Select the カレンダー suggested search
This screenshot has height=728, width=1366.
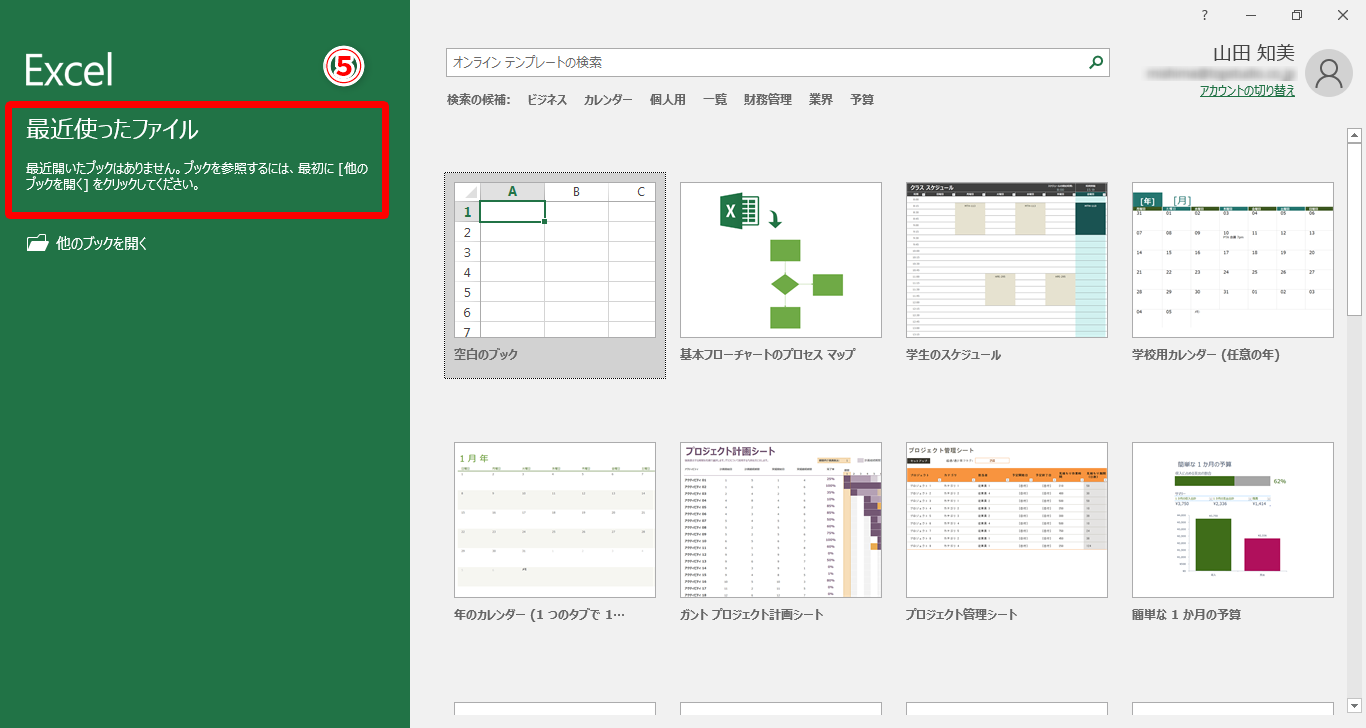(608, 100)
